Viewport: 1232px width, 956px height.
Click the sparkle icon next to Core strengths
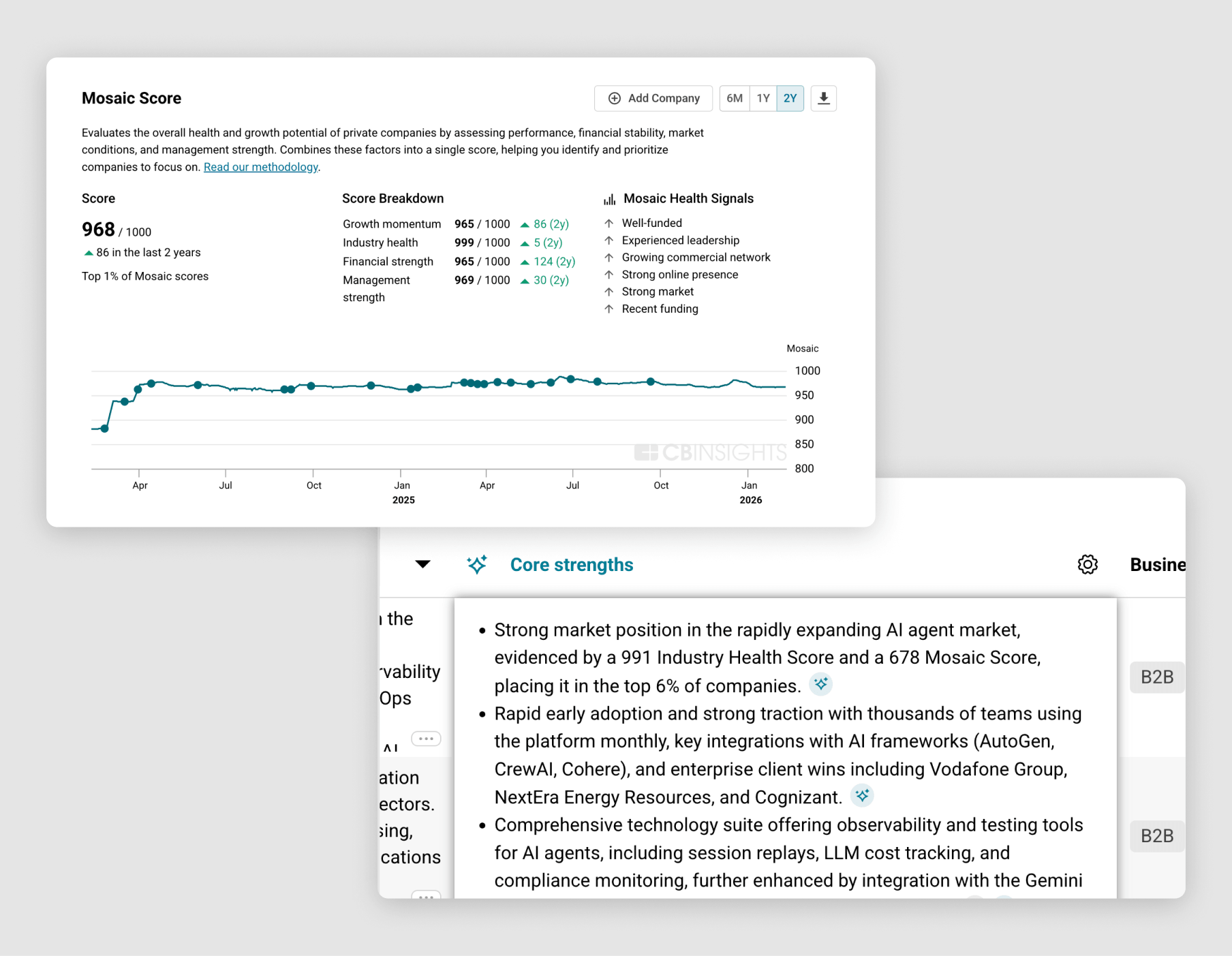477,564
